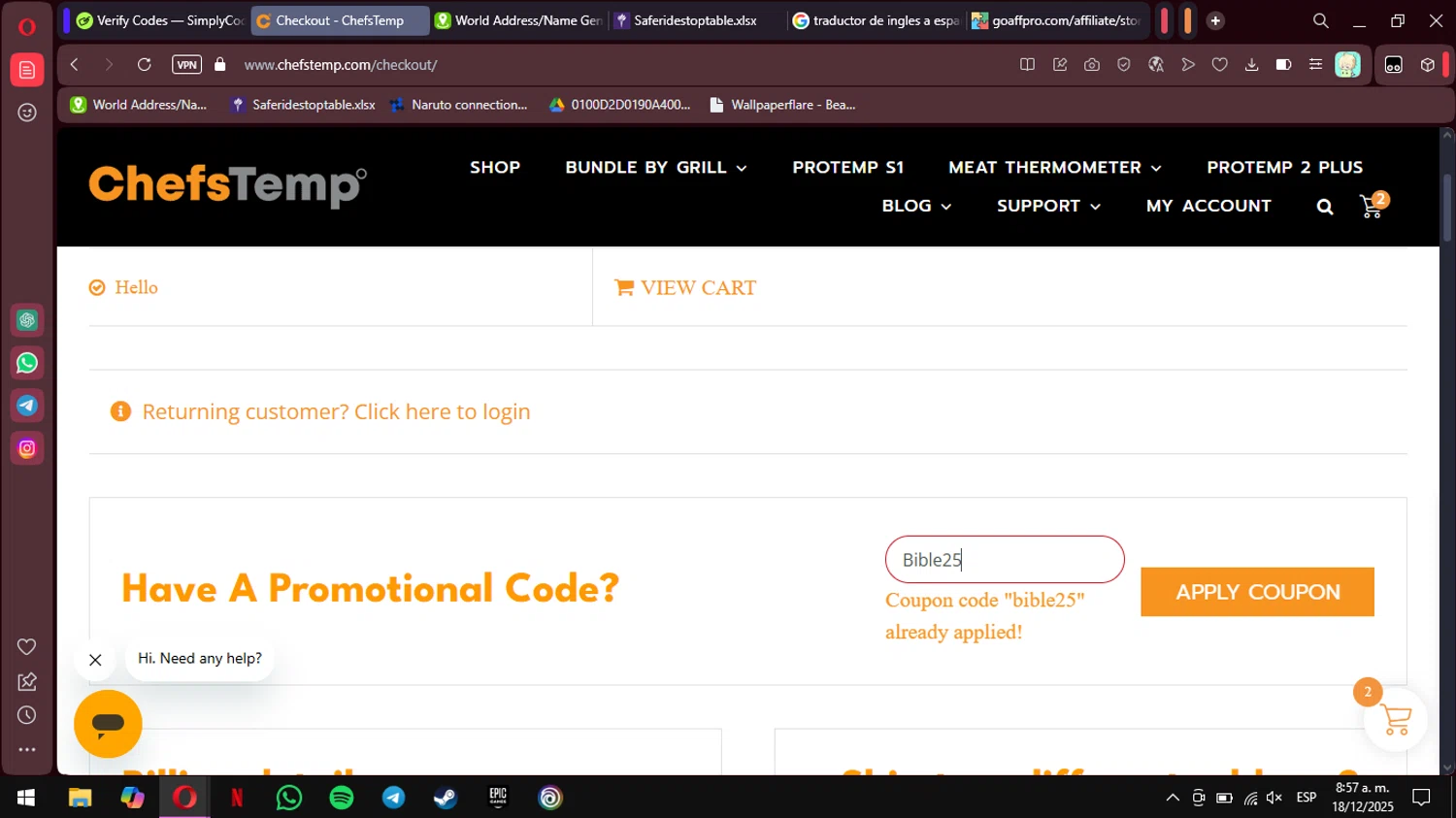Open a new tab with plus button
The width and height of the screenshot is (1456, 818).
coord(1214,20)
